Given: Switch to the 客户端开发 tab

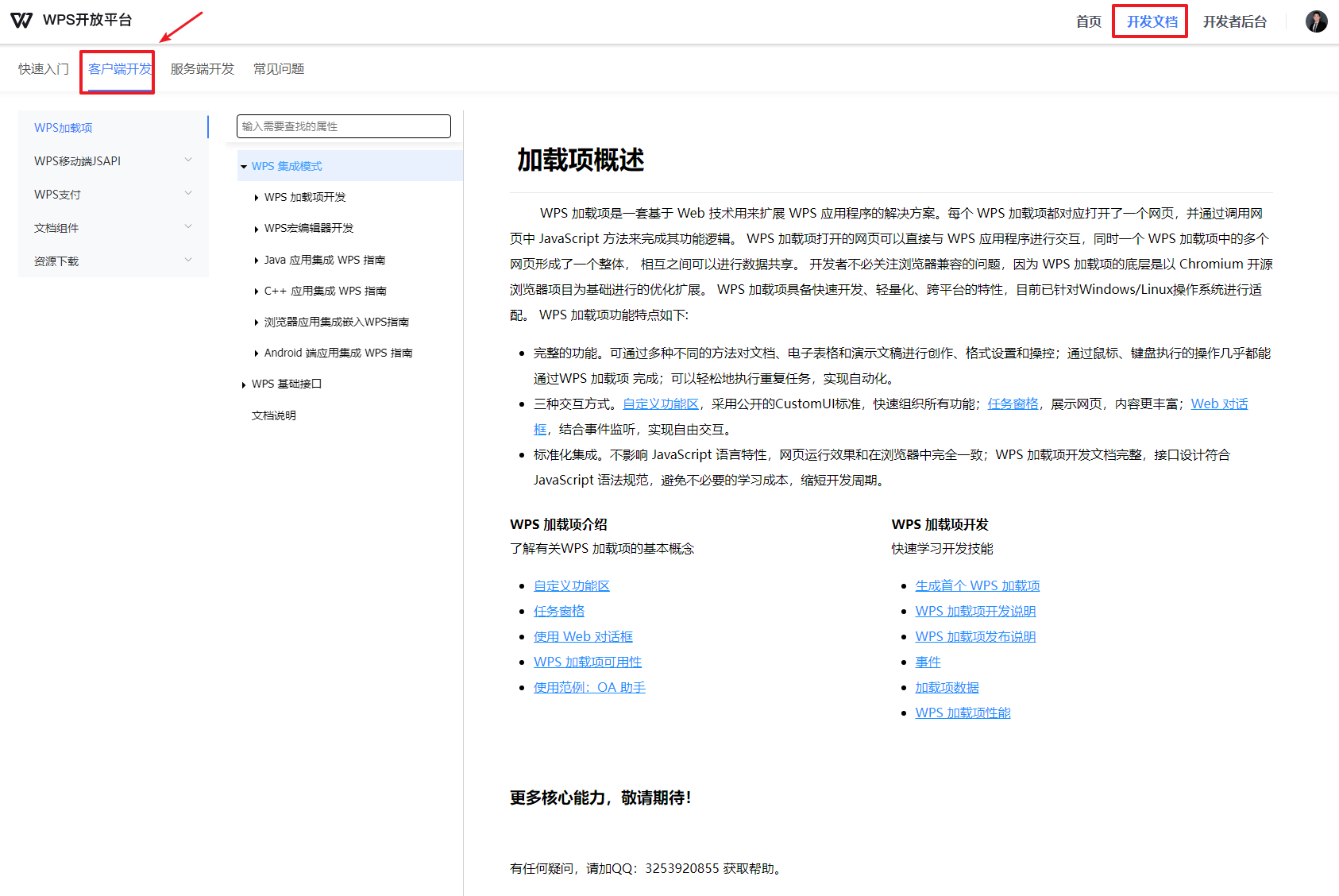Looking at the screenshot, I should coord(120,69).
